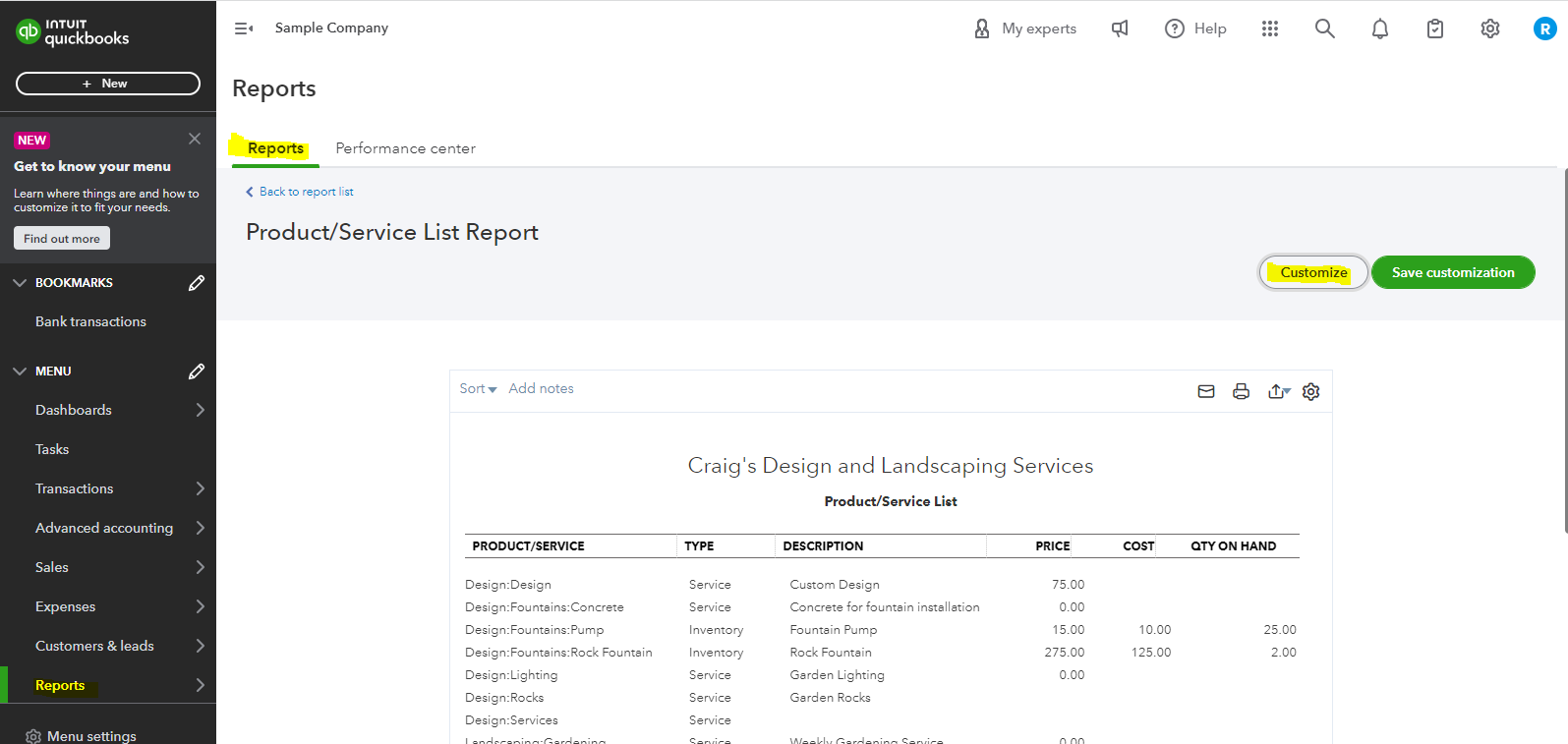Image resolution: width=1568 pixels, height=744 pixels.
Task: Click the Design:Fountains:Rock Fountain row name
Action: pyautogui.click(x=558, y=653)
